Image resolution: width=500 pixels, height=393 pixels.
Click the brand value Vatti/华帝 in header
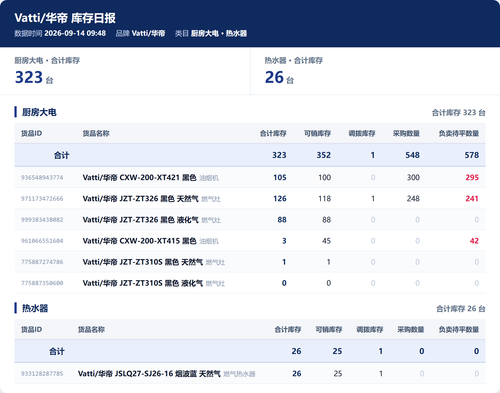point(148,33)
